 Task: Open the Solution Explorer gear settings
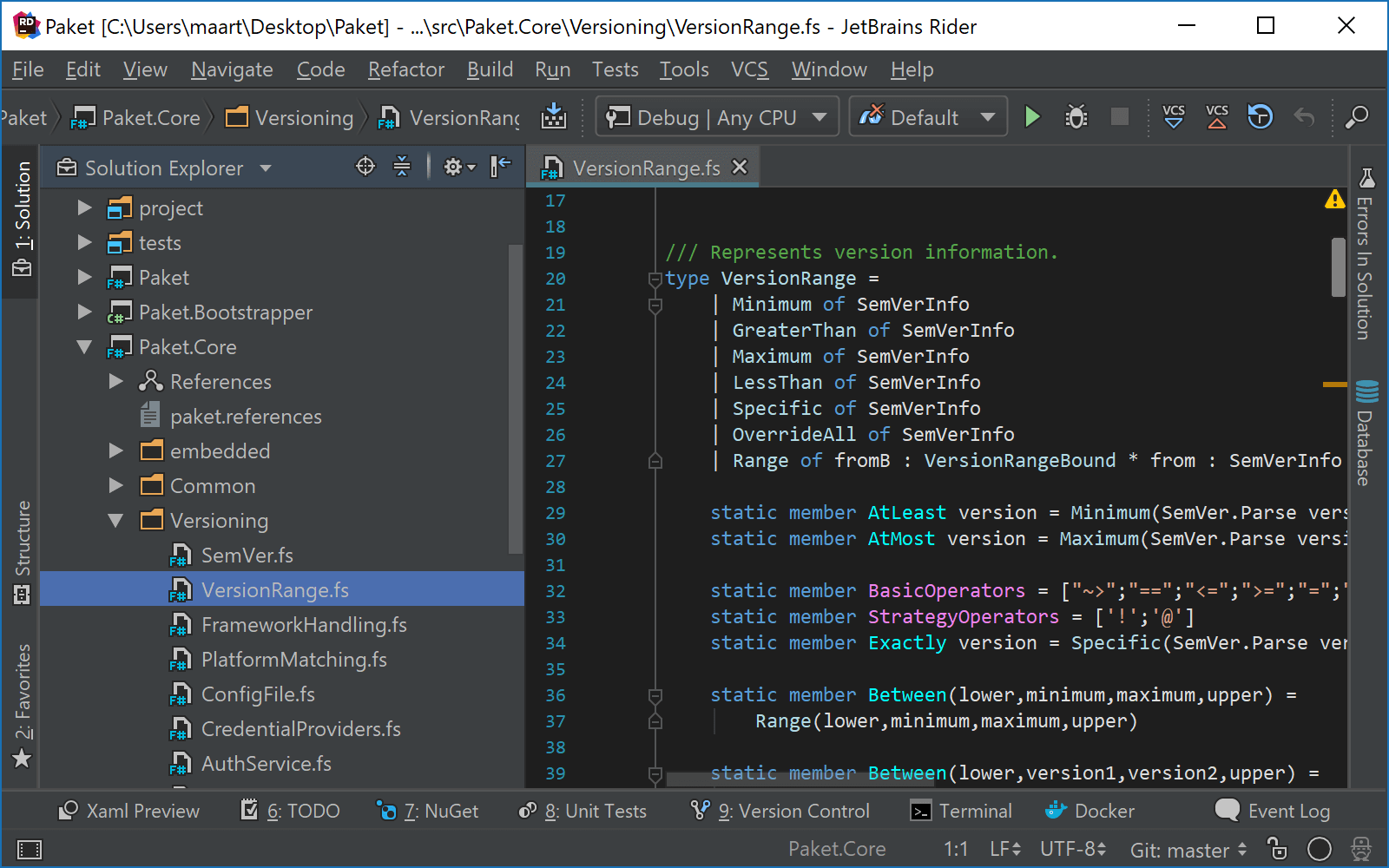pyautogui.click(x=459, y=167)
